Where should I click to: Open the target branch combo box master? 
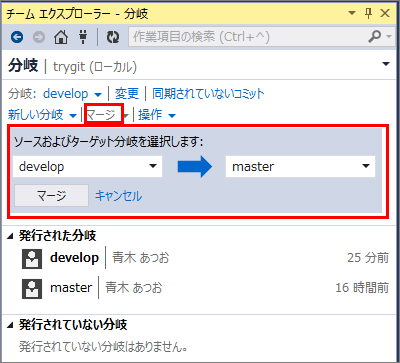click(300, 166)
